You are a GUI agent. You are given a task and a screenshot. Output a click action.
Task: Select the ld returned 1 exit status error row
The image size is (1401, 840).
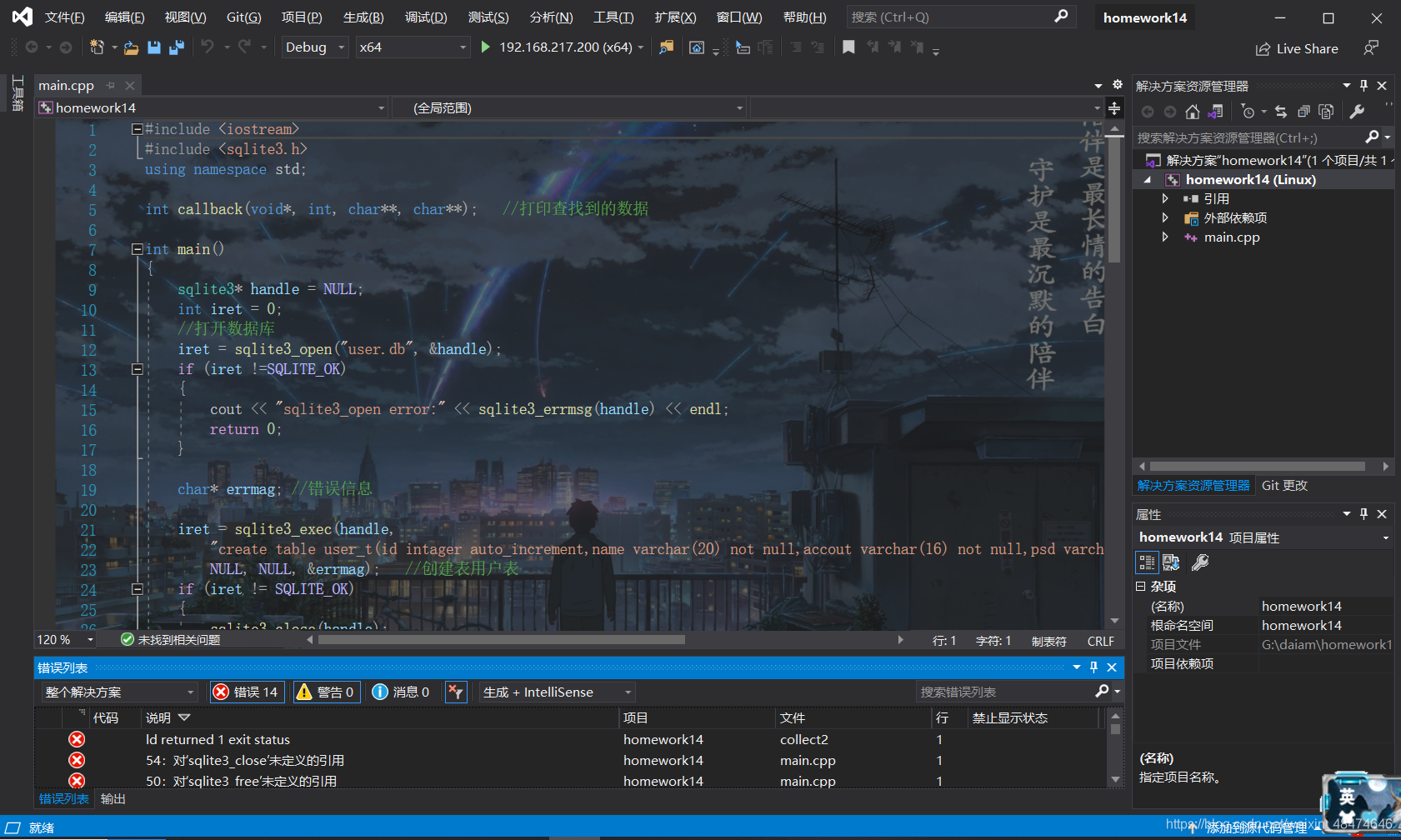(568, 739)
